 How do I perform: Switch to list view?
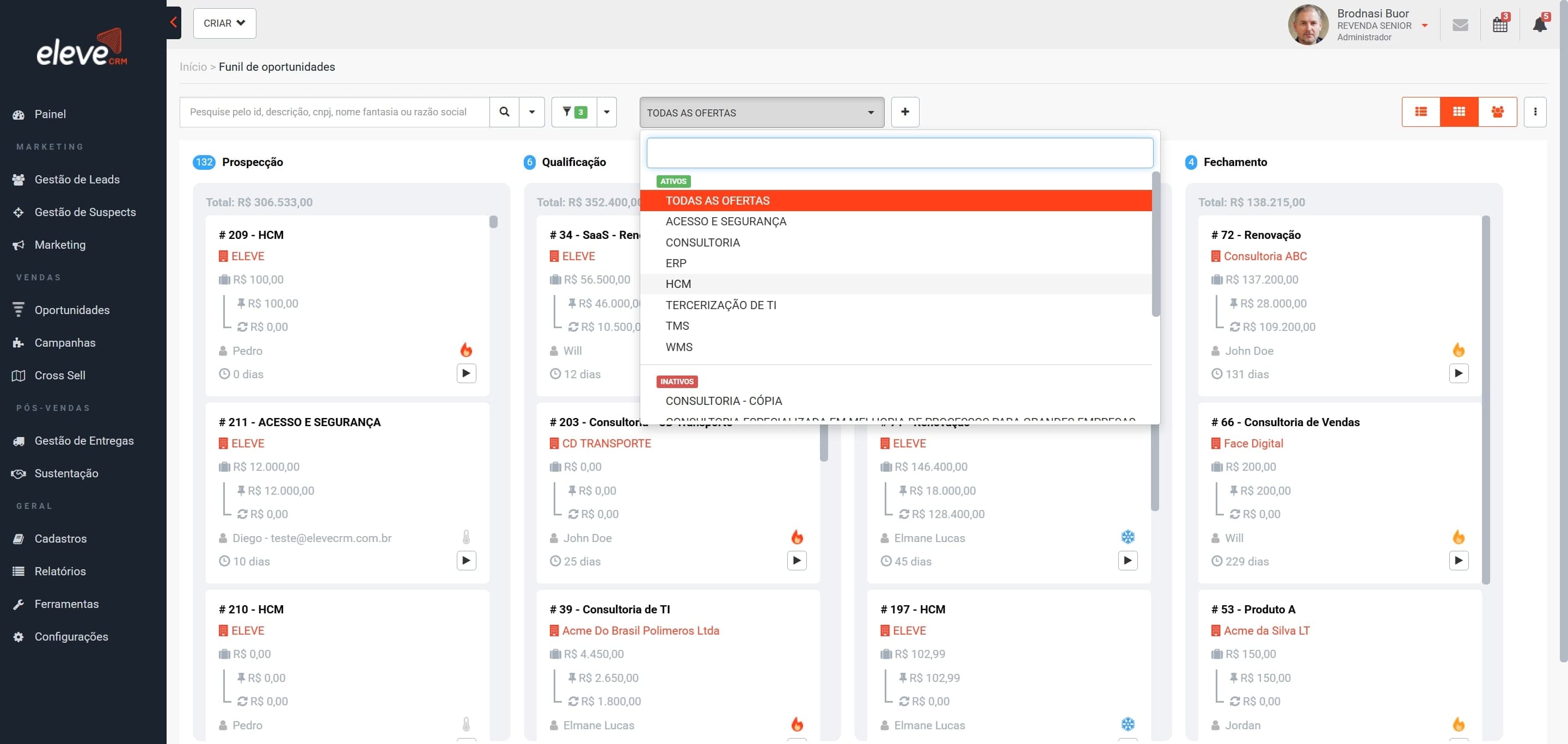[1420, 112]
